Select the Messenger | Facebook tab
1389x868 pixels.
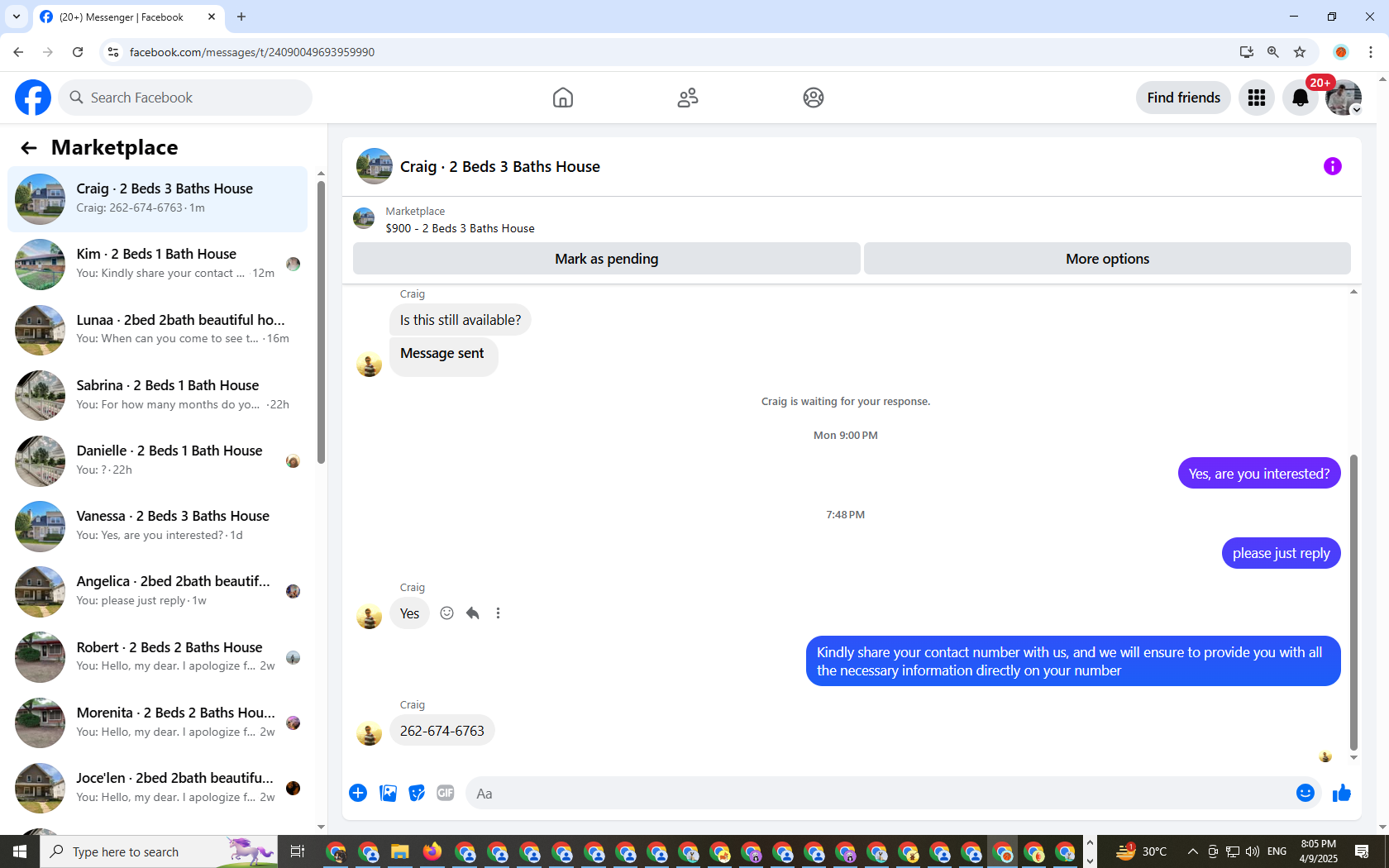pyautogui.click(x=128, y=17)
